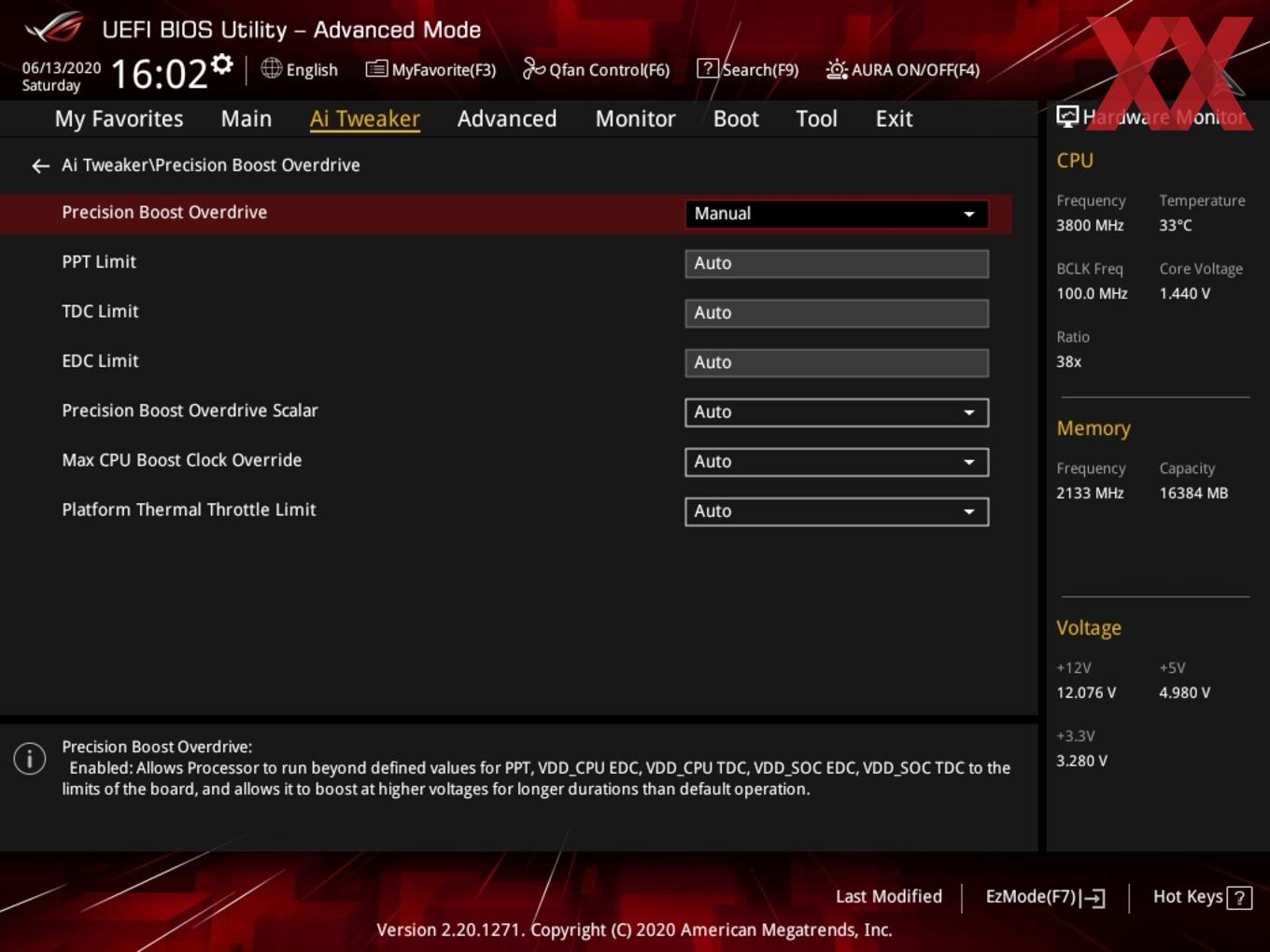Click the ROG logo
This screenshot has height=952, width=1270.
[54, 27]
